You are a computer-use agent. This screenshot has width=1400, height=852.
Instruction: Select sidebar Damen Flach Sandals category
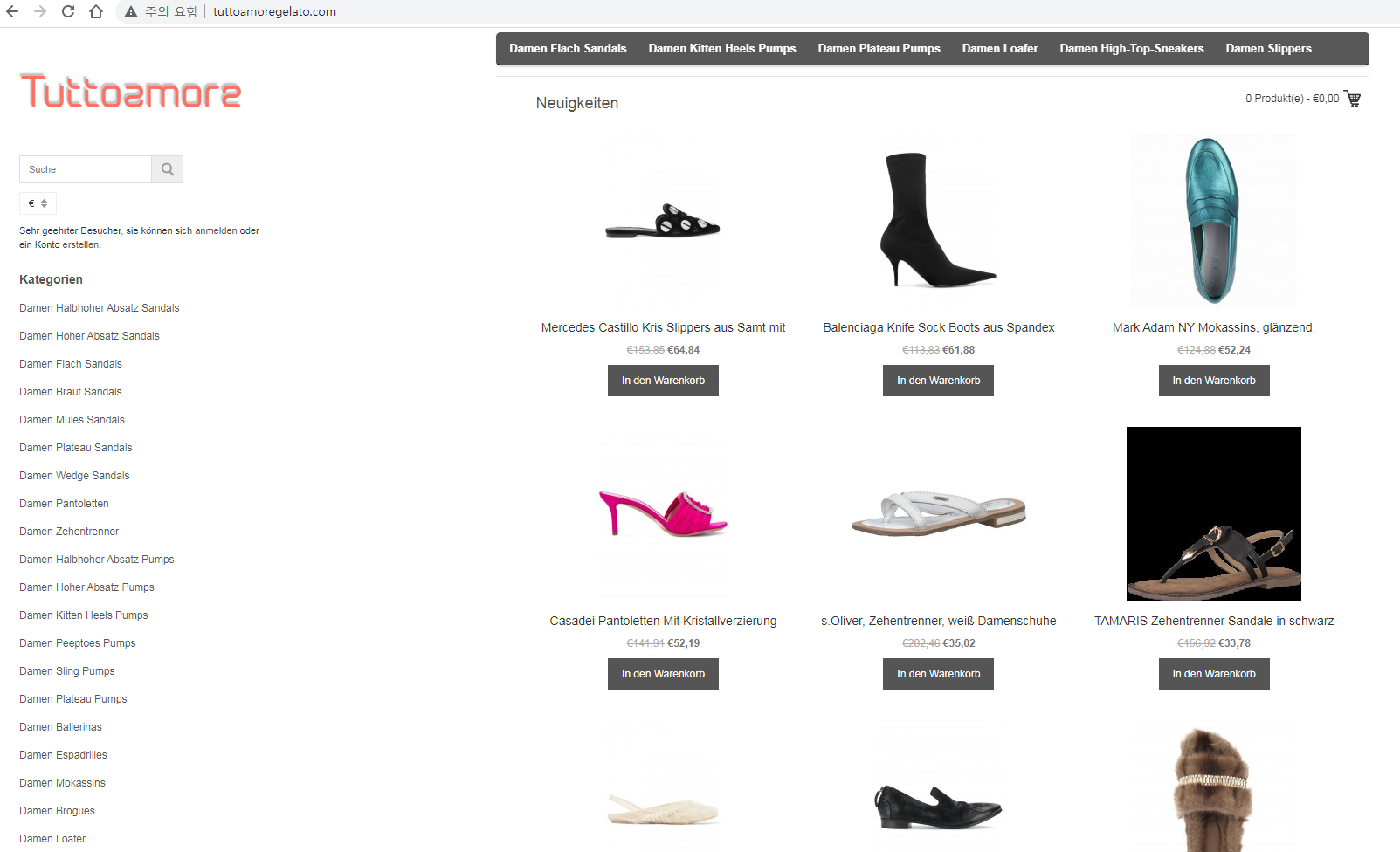(71, 364)
